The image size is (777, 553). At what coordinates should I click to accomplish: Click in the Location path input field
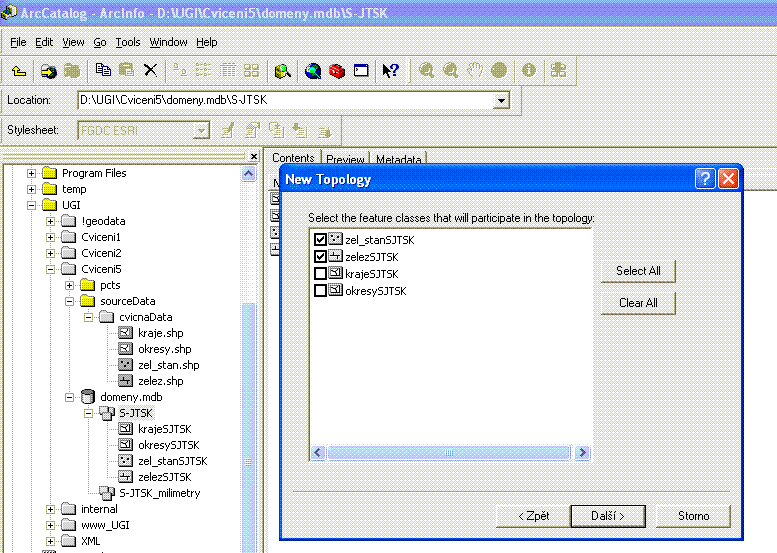286,101
